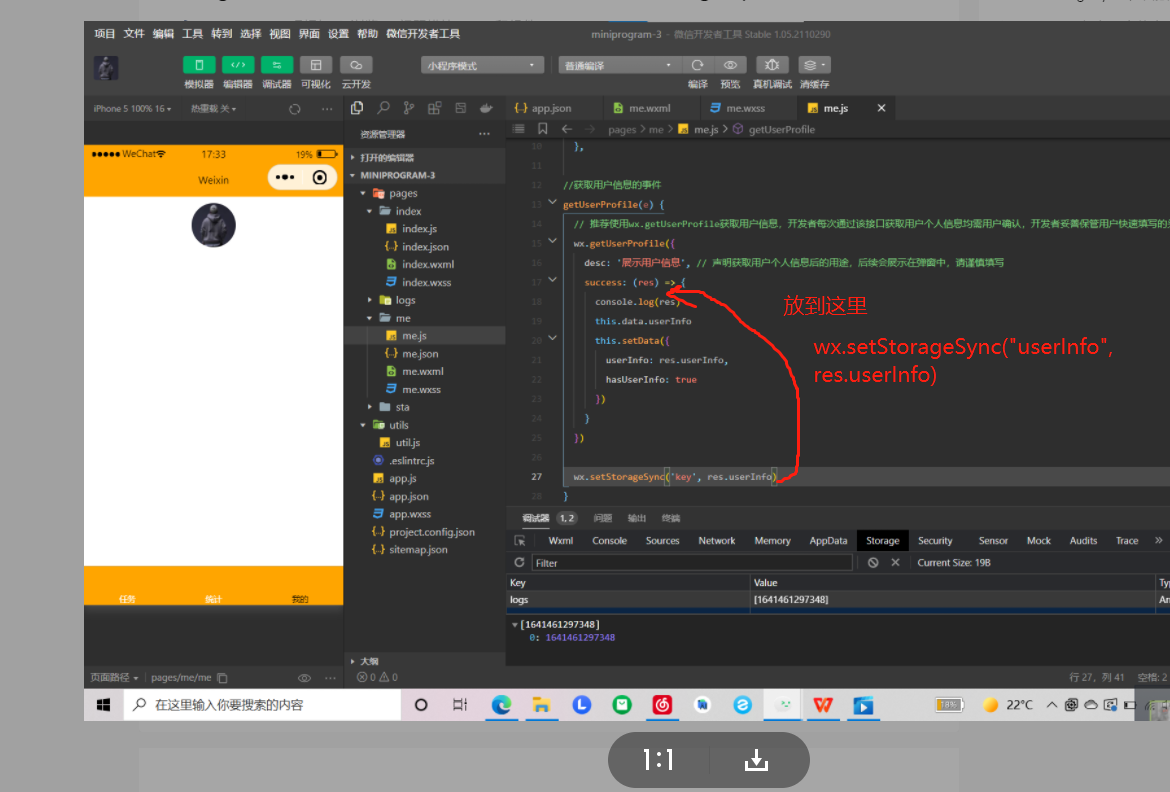Screen dimensions: 1170x792
Task: Toggle the debugger panel button
Action: point(276,65)
